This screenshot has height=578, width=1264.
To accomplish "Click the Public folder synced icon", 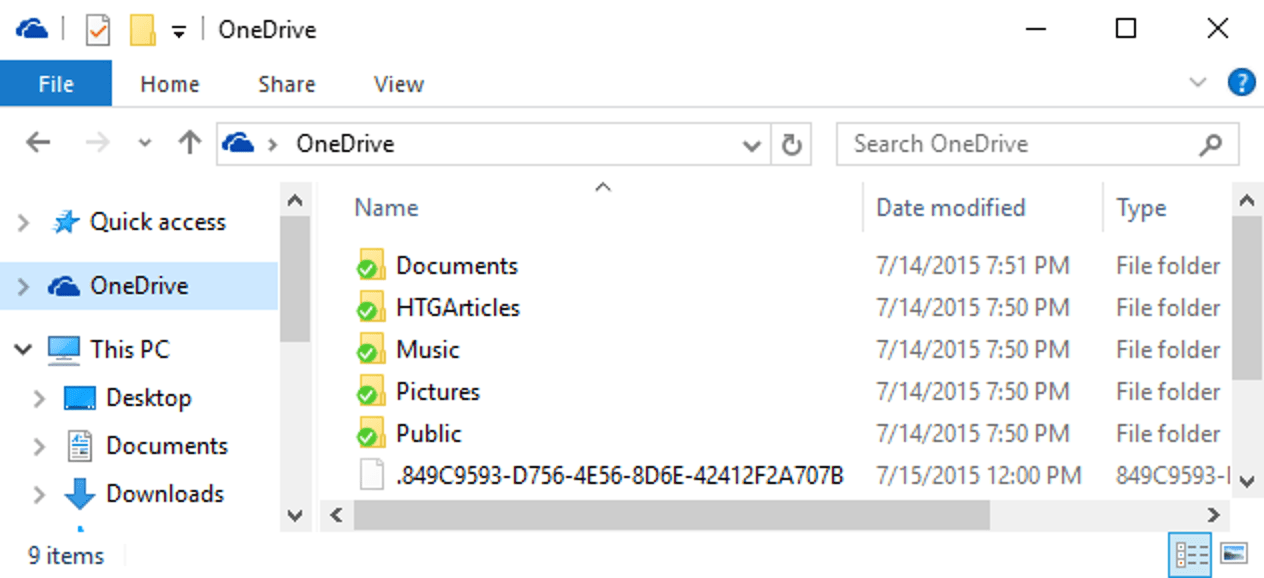I will pos(371,433).
